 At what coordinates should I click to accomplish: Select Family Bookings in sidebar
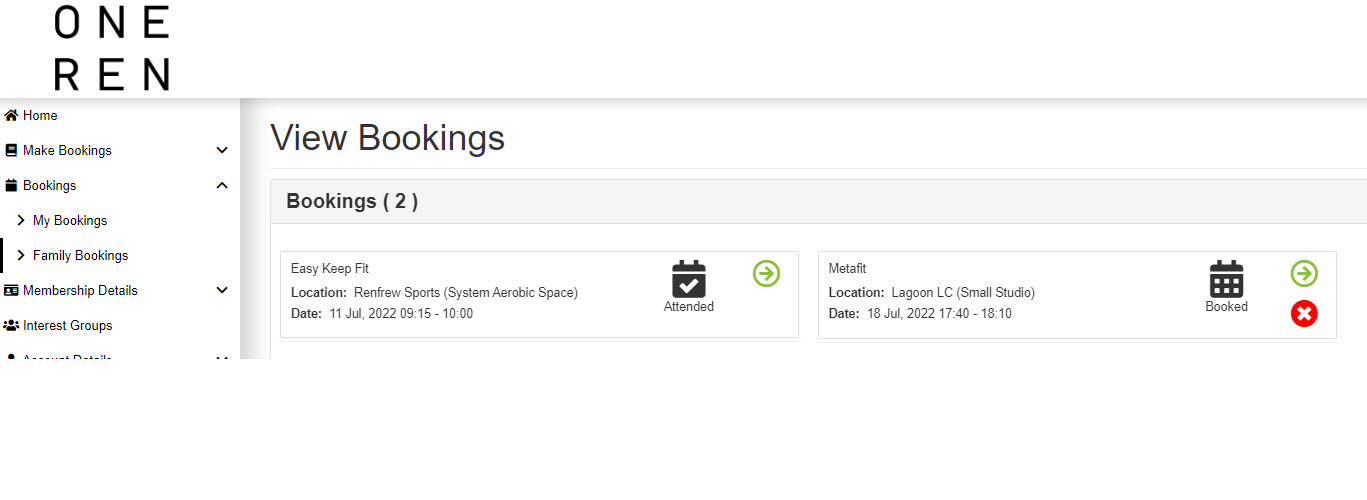[80, 256]
